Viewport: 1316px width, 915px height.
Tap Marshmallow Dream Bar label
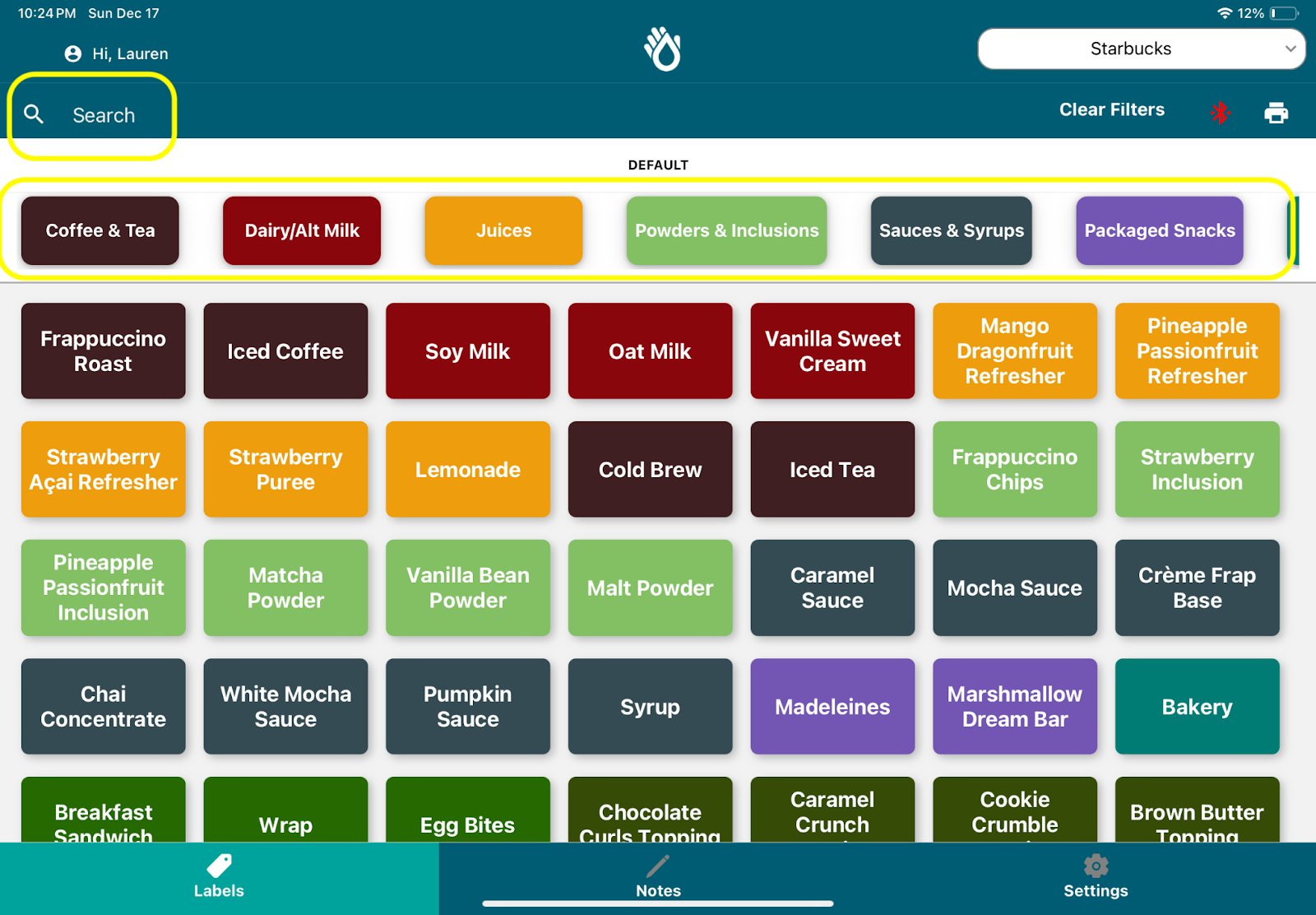pyautogui.click(x=1015, y=707)
